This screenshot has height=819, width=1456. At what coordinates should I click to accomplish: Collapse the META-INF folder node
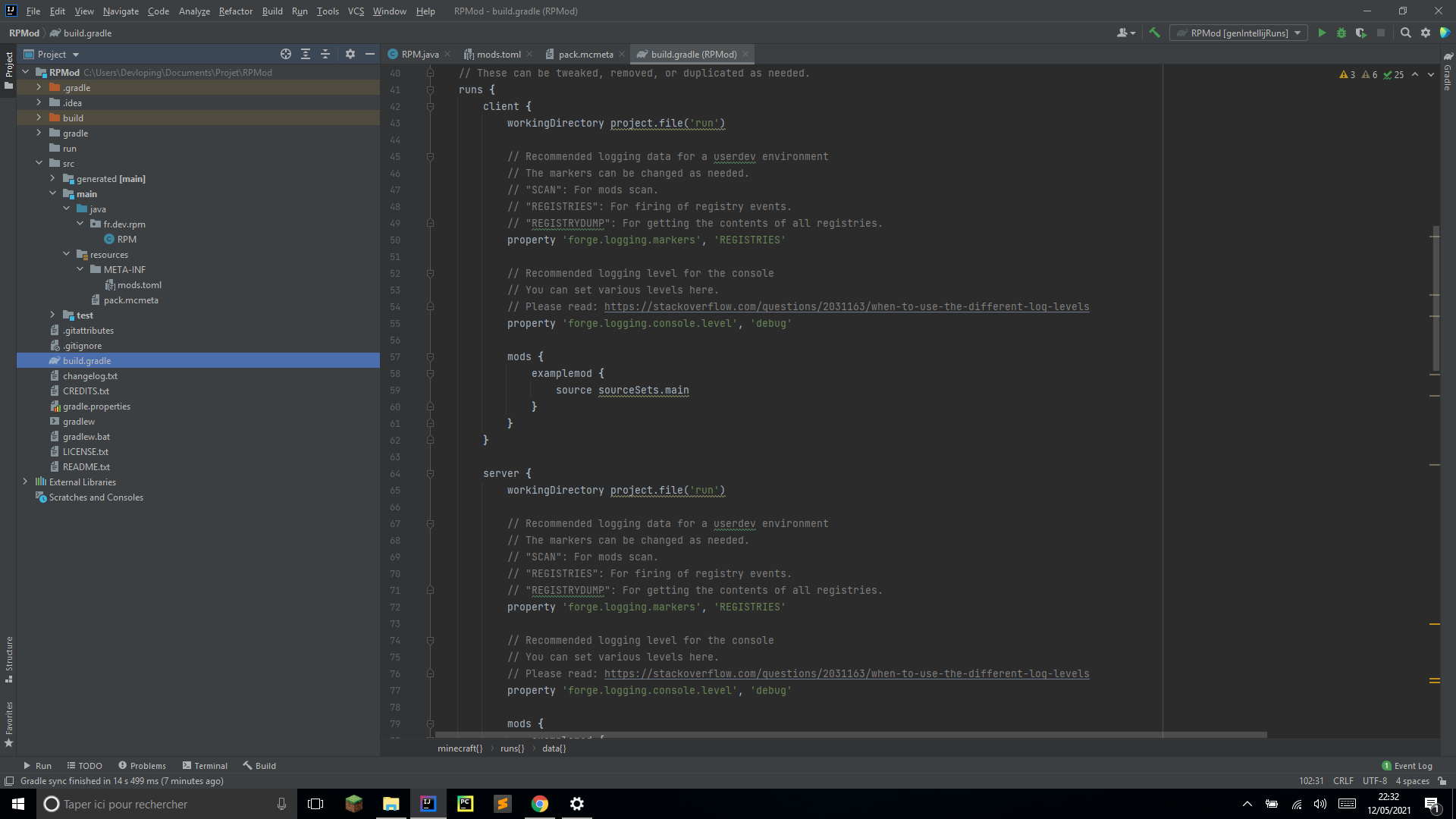point(80,269)
